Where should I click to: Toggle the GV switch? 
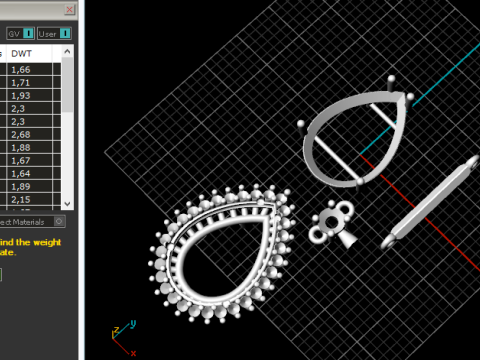(x=20, y=34)
